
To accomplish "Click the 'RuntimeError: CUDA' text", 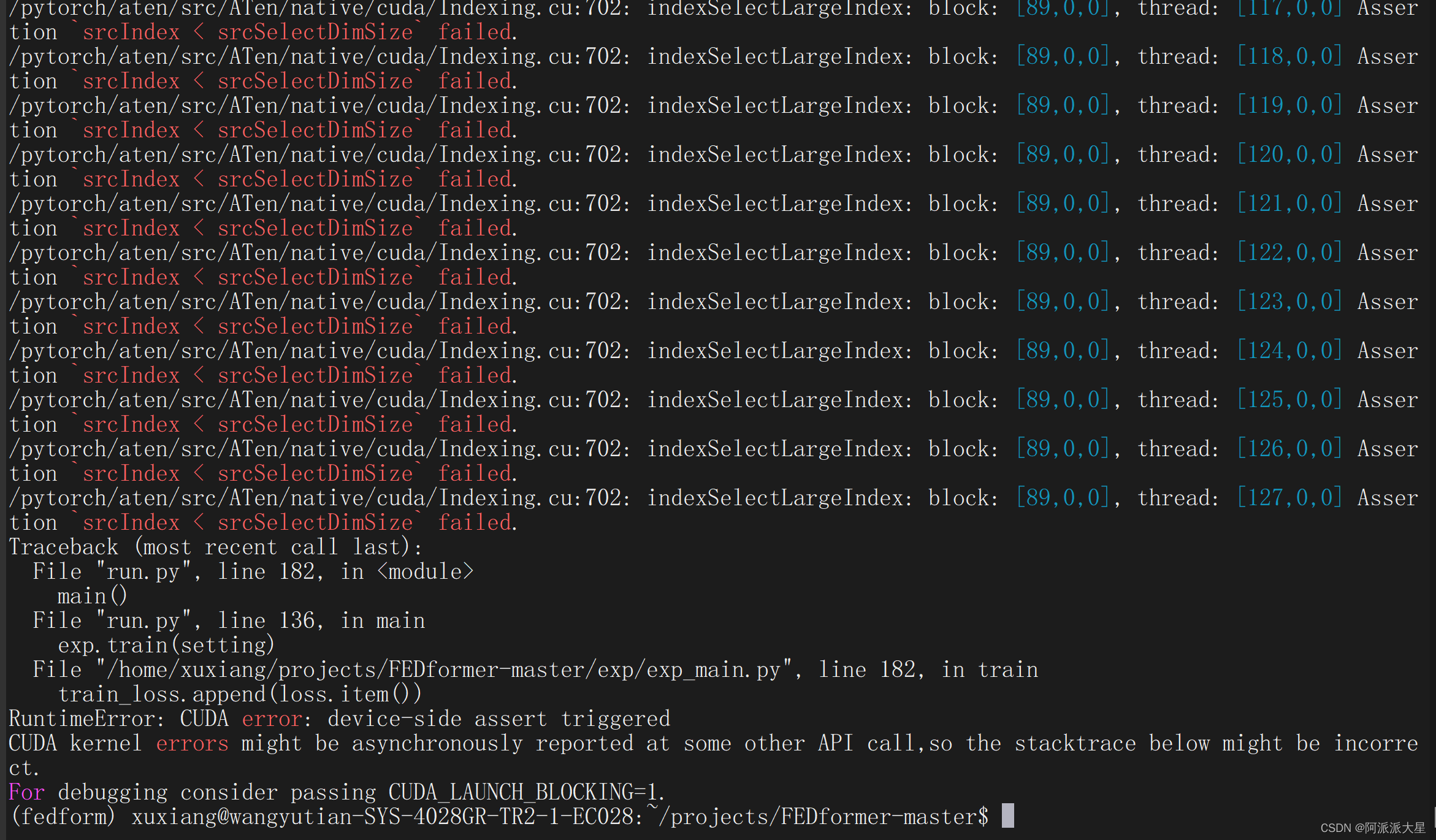I will point(118,719).
